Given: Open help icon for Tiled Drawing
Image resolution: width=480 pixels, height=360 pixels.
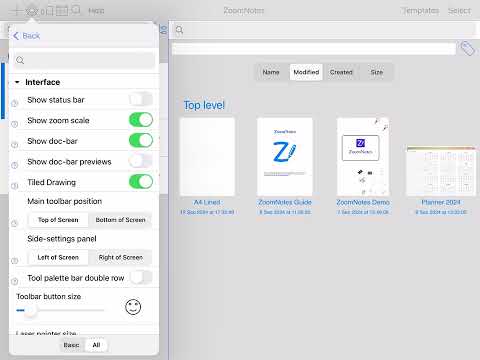Looking at the screenshot, I should [x=14, y=186].
